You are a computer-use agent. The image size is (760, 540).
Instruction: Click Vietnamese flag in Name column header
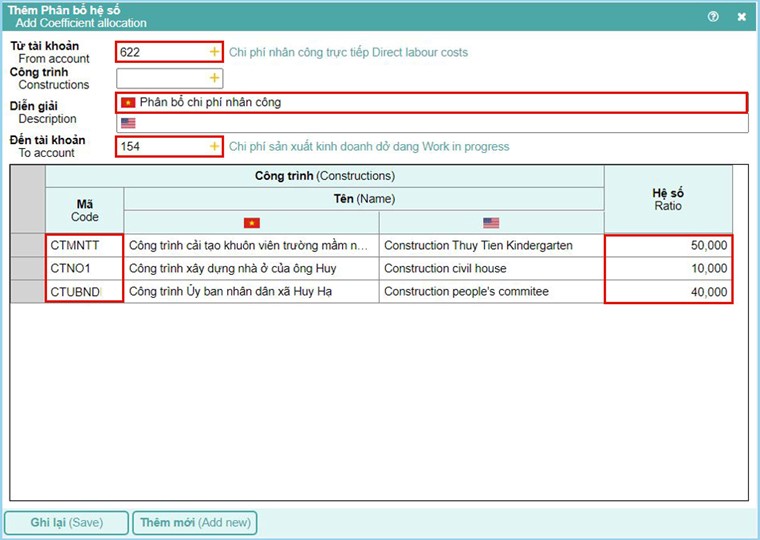251,222
